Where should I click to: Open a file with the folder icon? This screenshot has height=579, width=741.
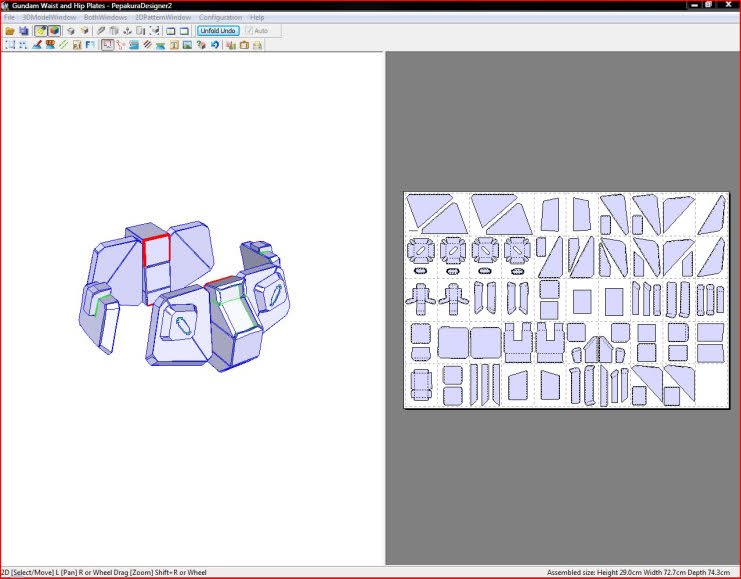[9, 31]
